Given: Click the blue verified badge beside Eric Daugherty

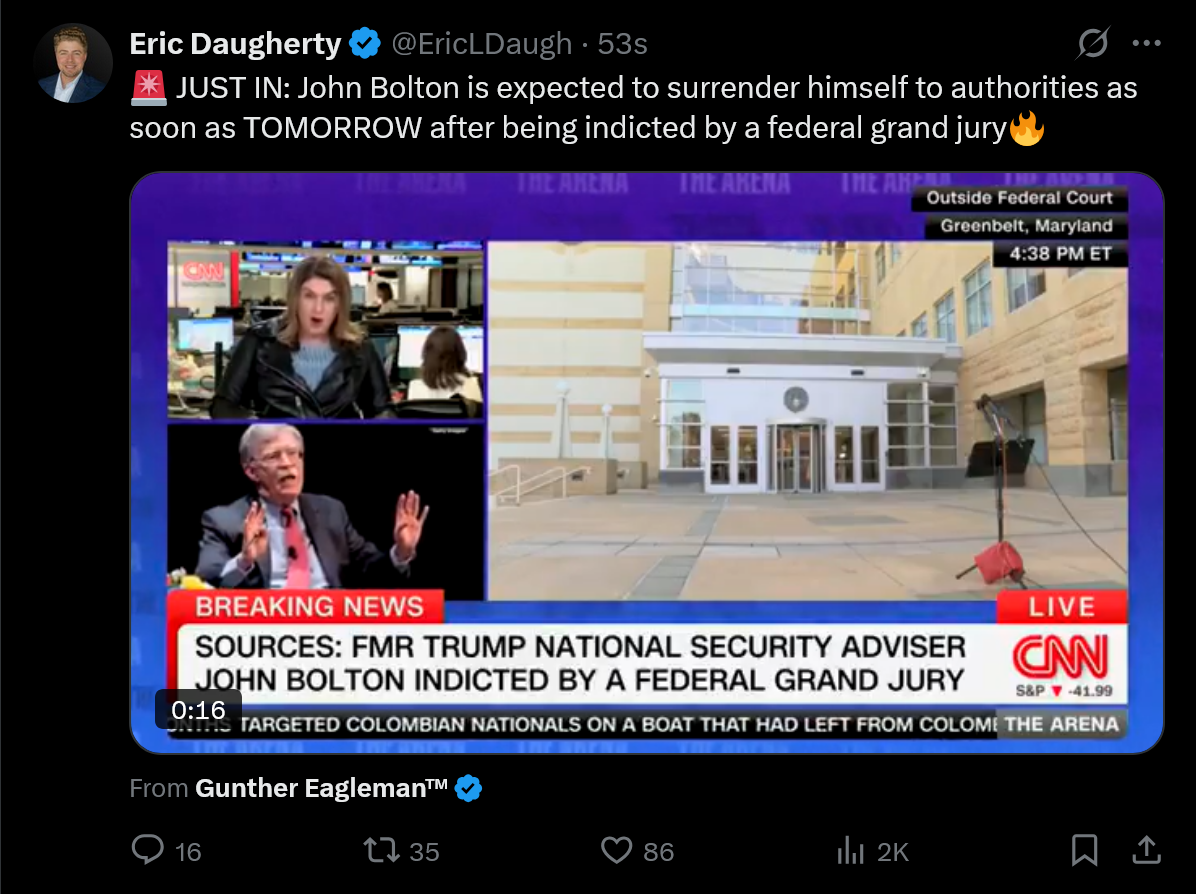Looking at the screenshot, I should 365,43.
